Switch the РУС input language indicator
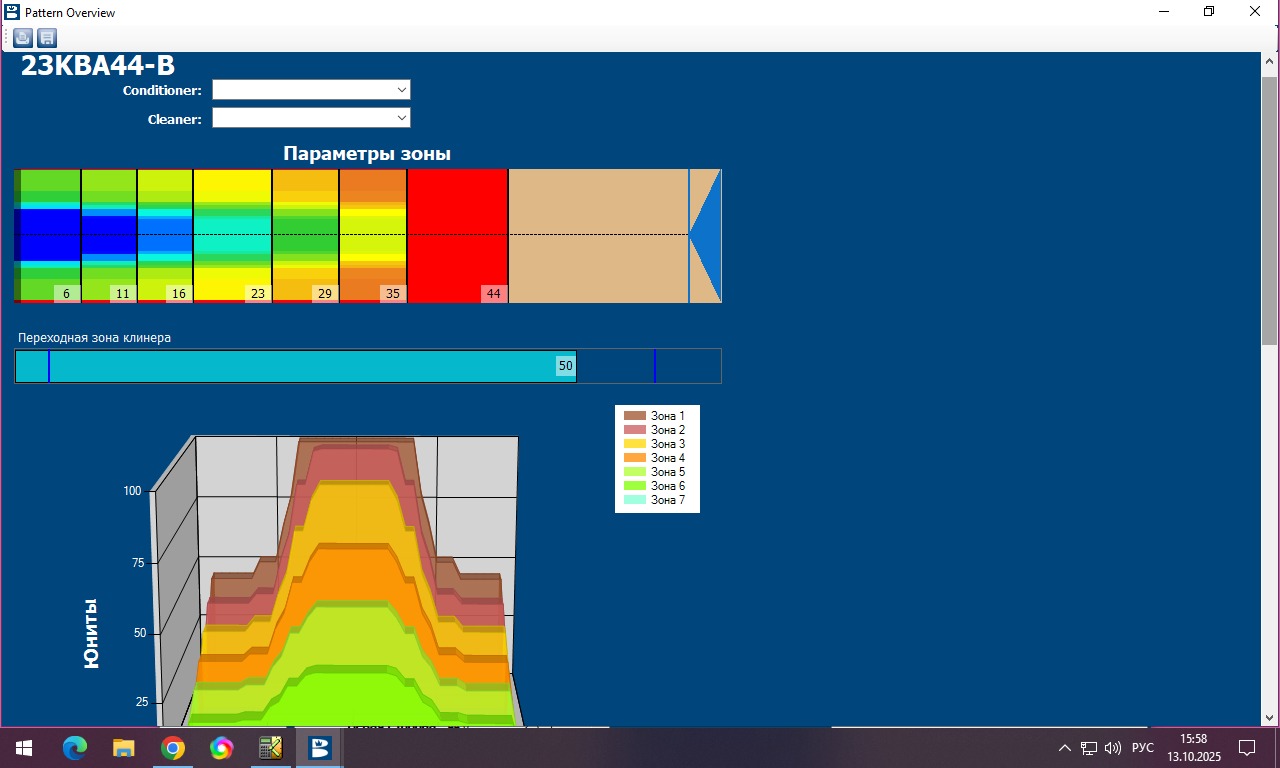 point(1142,748)
